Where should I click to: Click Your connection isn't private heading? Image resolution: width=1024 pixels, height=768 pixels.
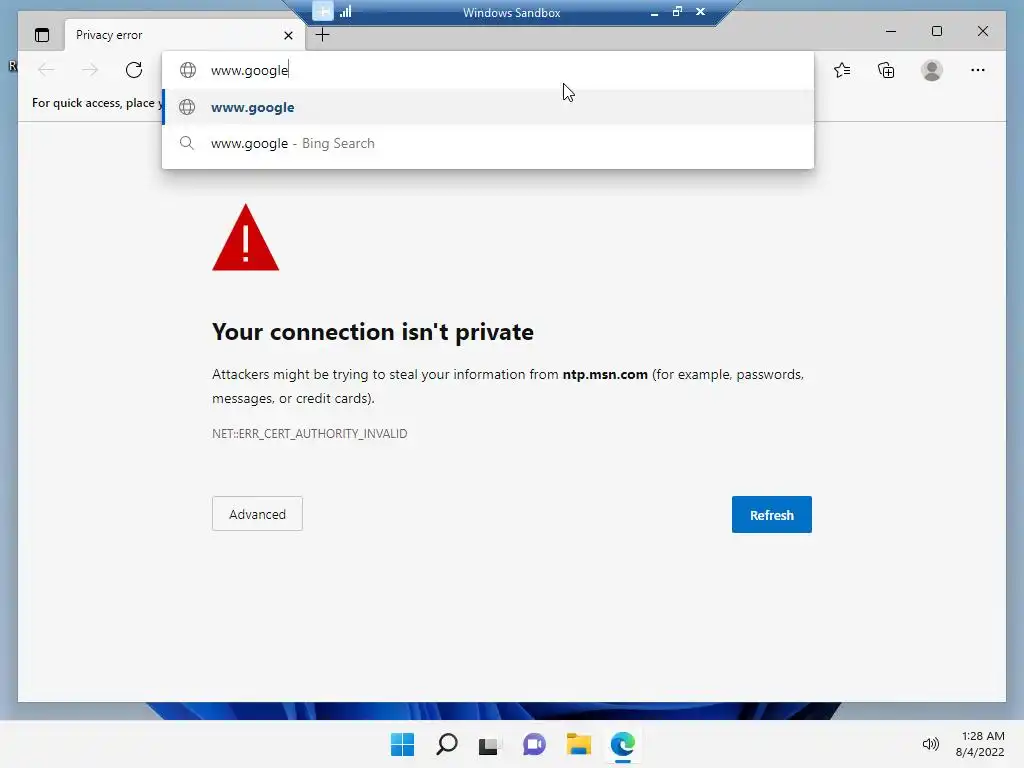click(373, 332)
